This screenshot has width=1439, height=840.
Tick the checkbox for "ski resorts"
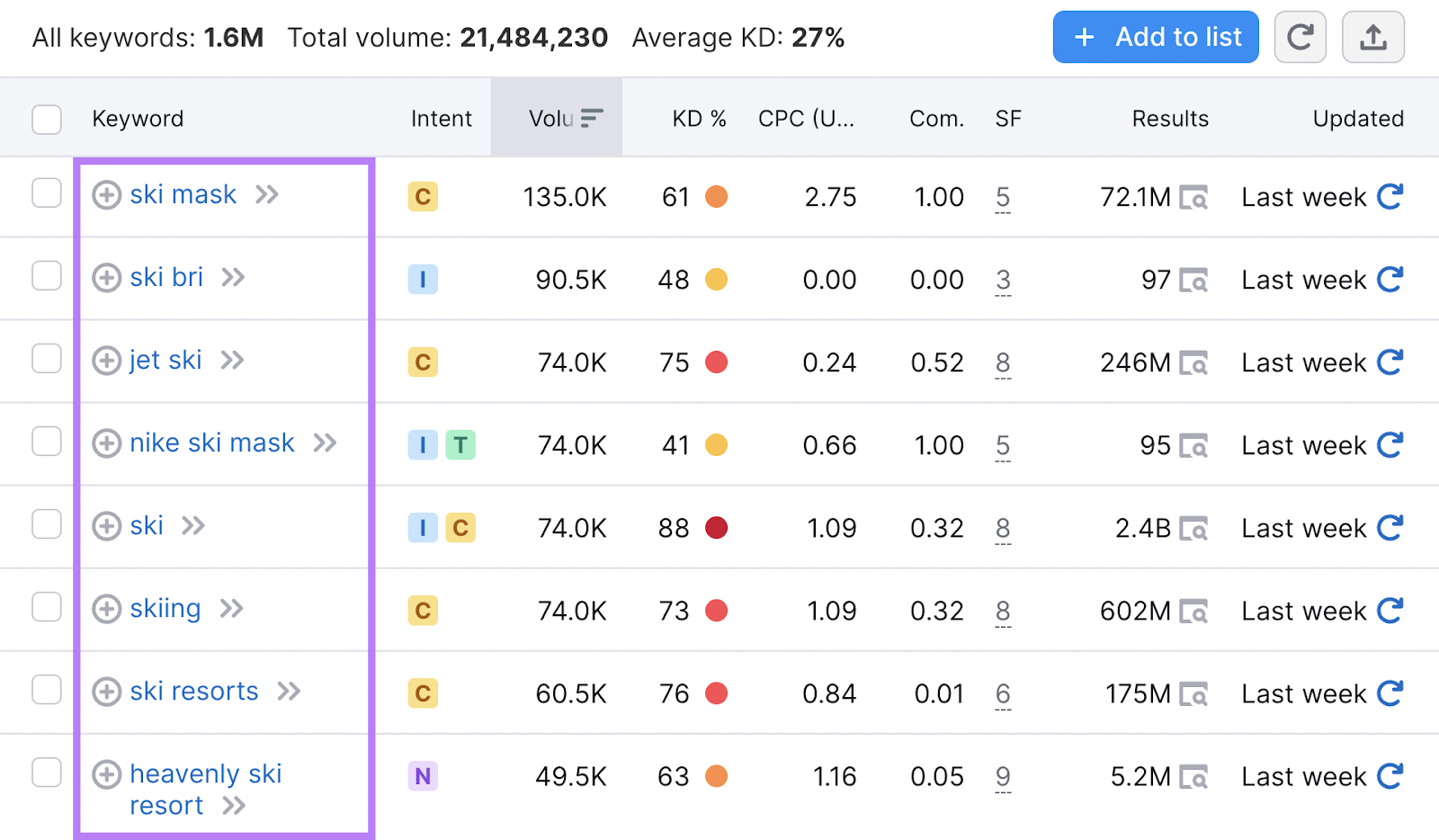tap(46, 690)
